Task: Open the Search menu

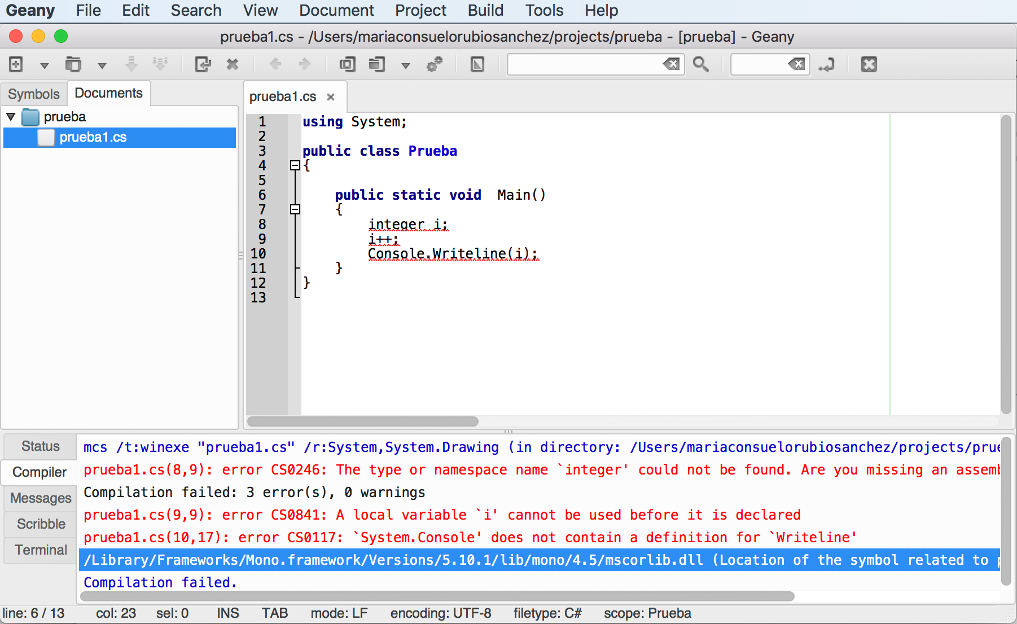Action: tap(196, 10)
